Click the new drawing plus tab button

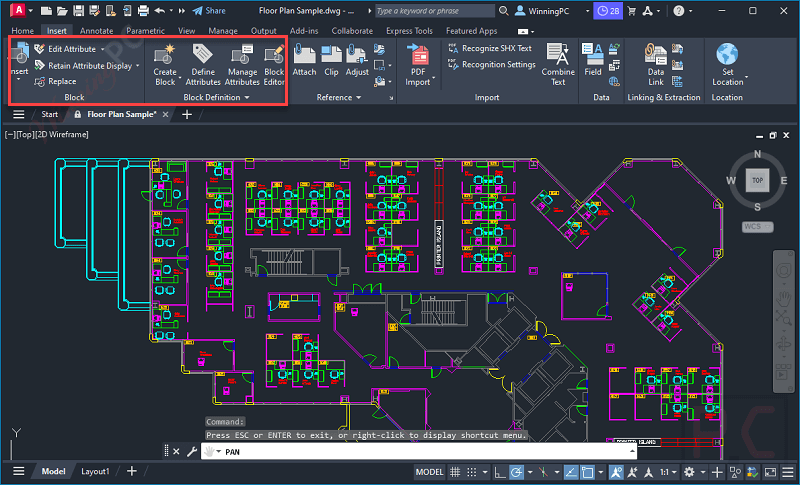pos(187,114)
